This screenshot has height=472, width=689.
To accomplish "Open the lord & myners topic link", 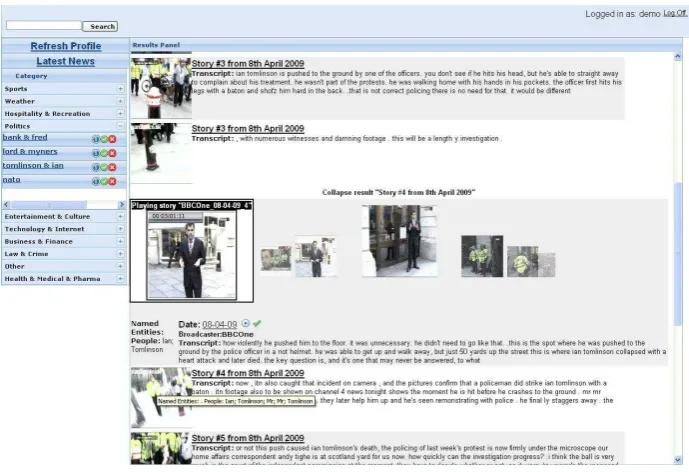I will pos(30,151).
